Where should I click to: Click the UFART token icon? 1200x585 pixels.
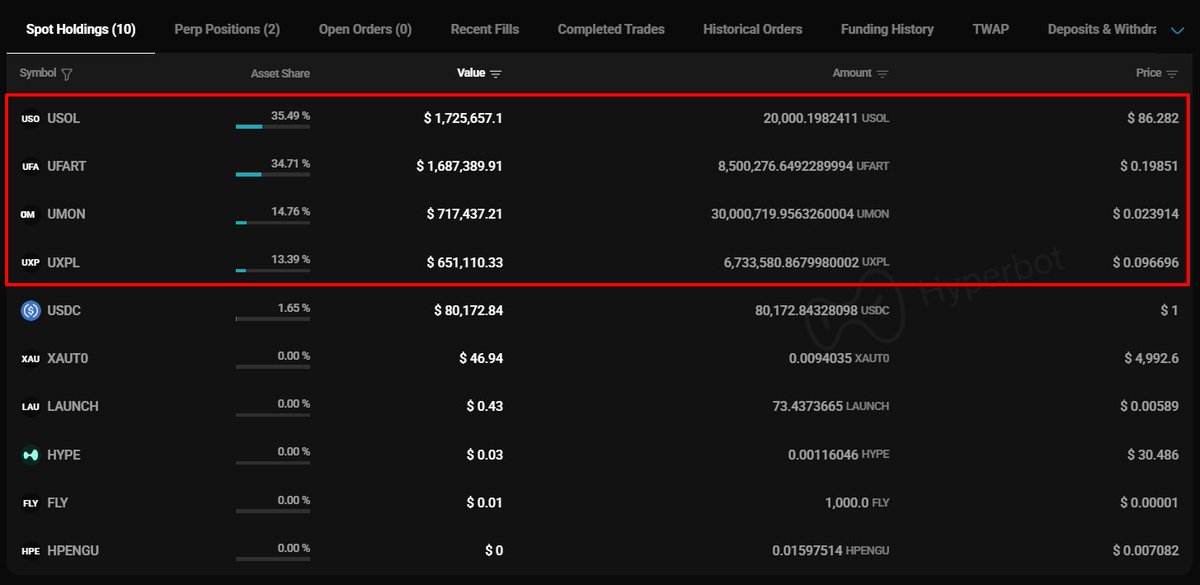pos(30,167)
